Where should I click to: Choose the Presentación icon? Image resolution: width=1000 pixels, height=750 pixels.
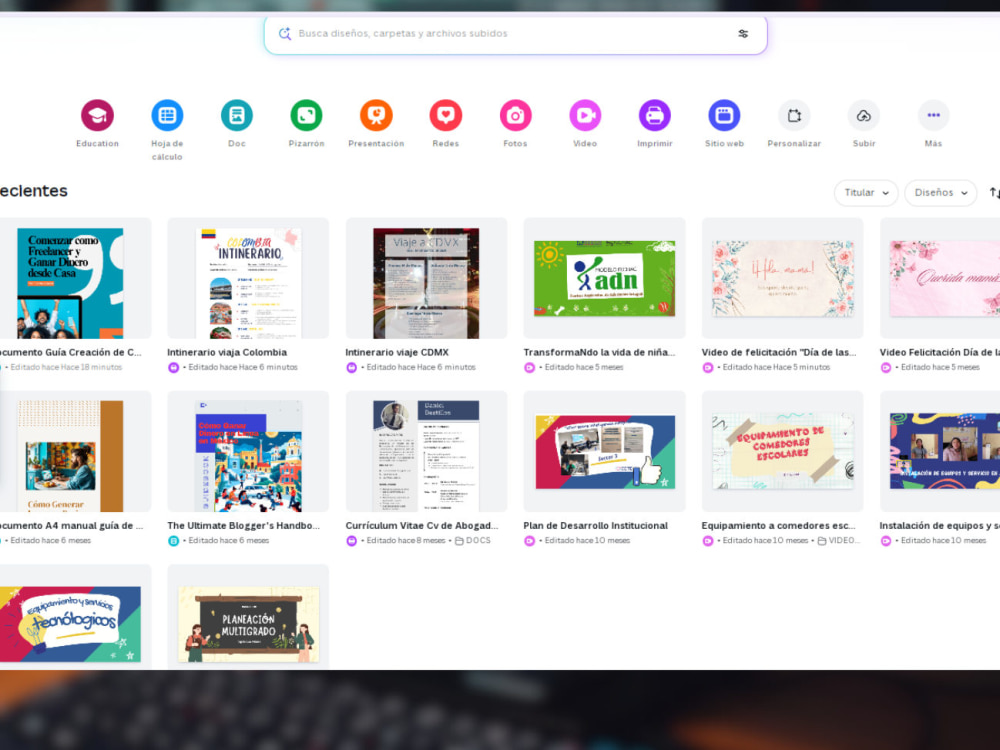point(376,115)
